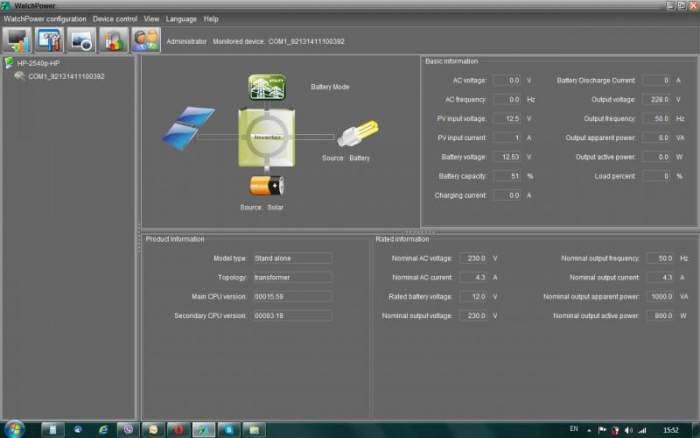Open Viber from the taskbar
Screen dimensions: 700x438
[128, 430]
